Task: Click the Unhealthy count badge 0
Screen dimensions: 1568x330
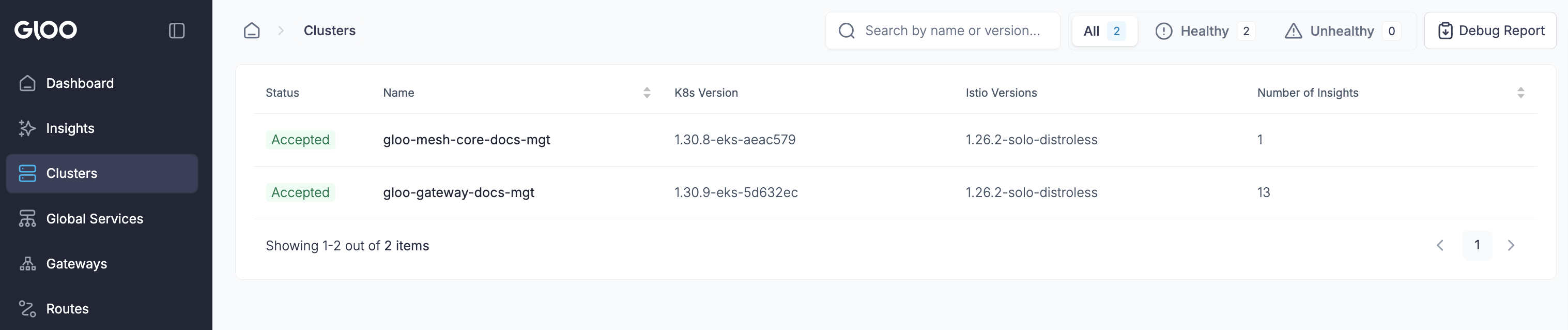Action: pos(1391,31)
